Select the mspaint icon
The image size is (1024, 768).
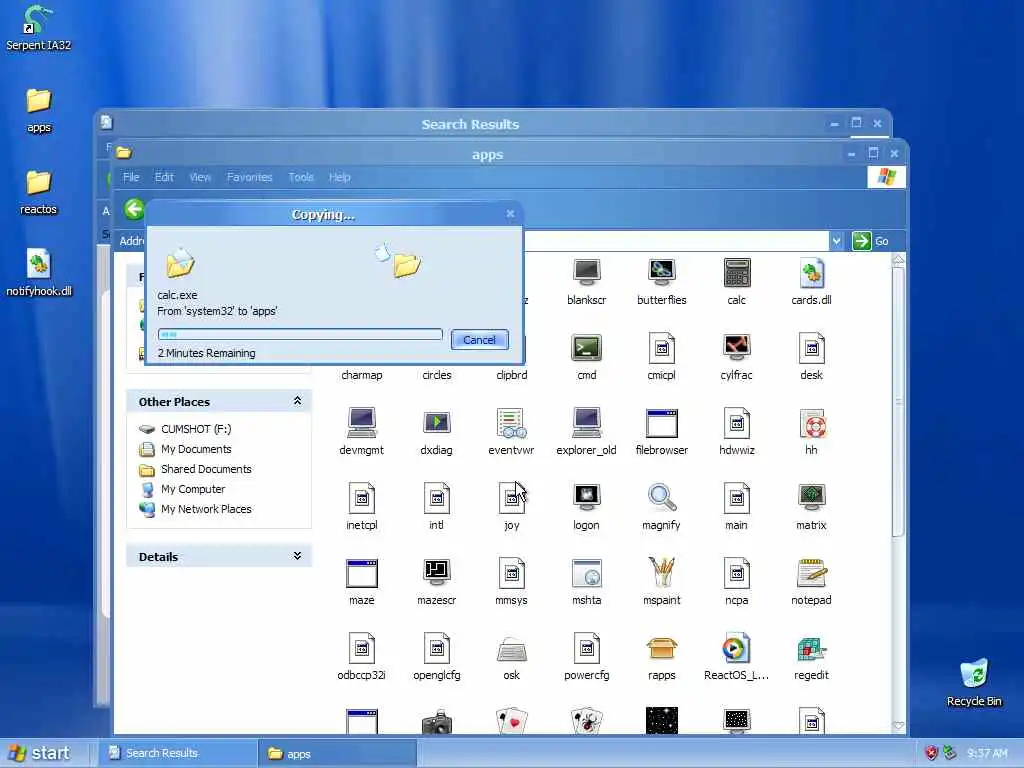(x=662, y=573)
